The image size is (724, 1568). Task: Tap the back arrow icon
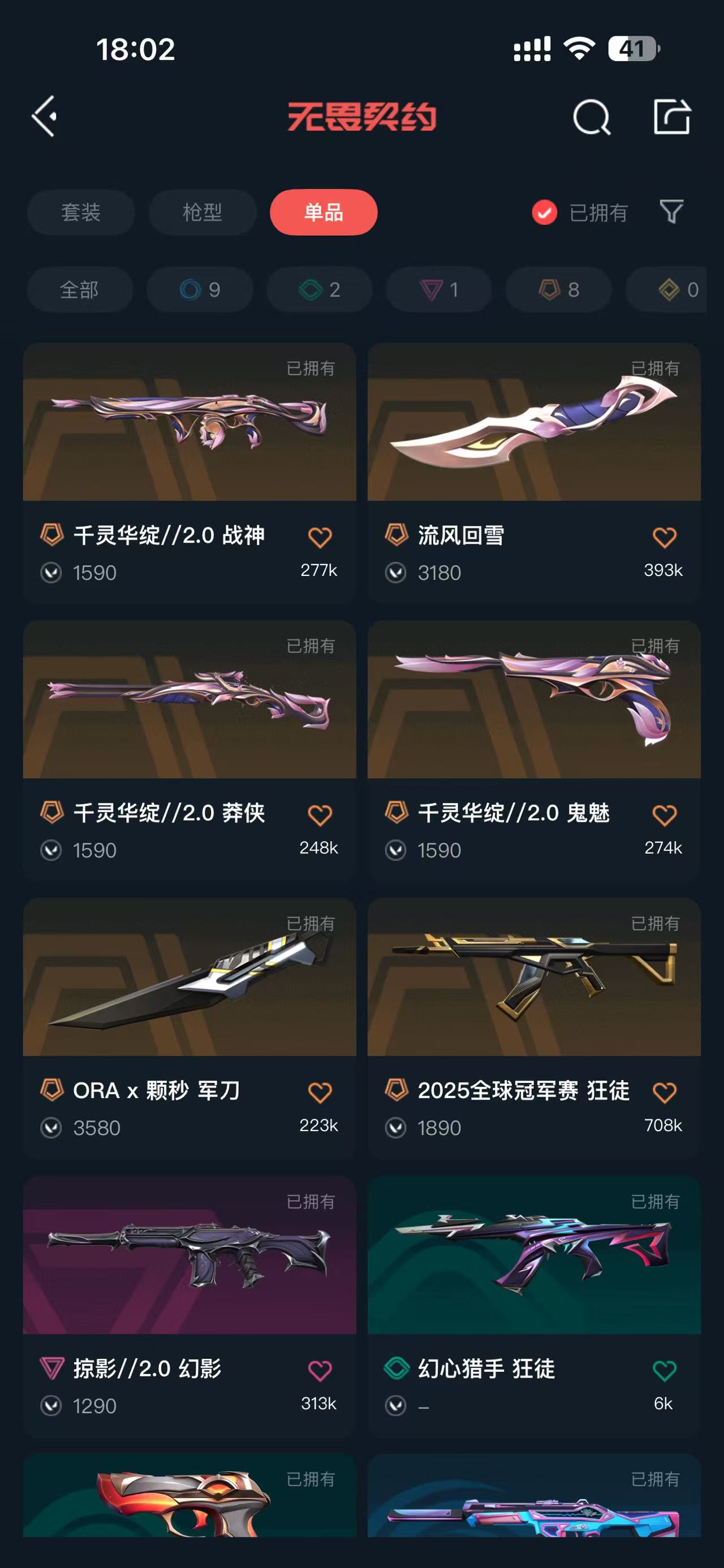pos(45,116)
